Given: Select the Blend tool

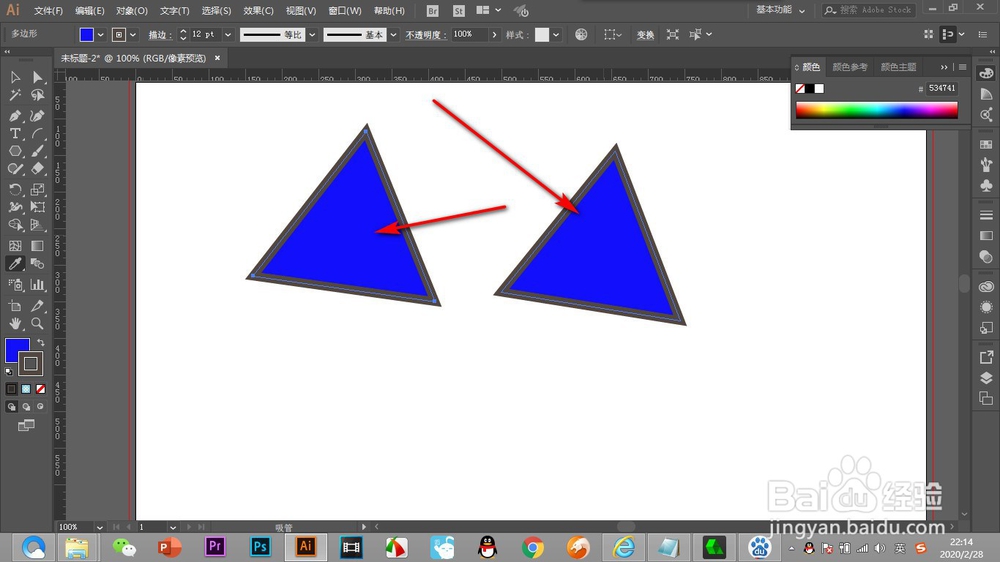Looking at the screenshot, I should (38, 263).
